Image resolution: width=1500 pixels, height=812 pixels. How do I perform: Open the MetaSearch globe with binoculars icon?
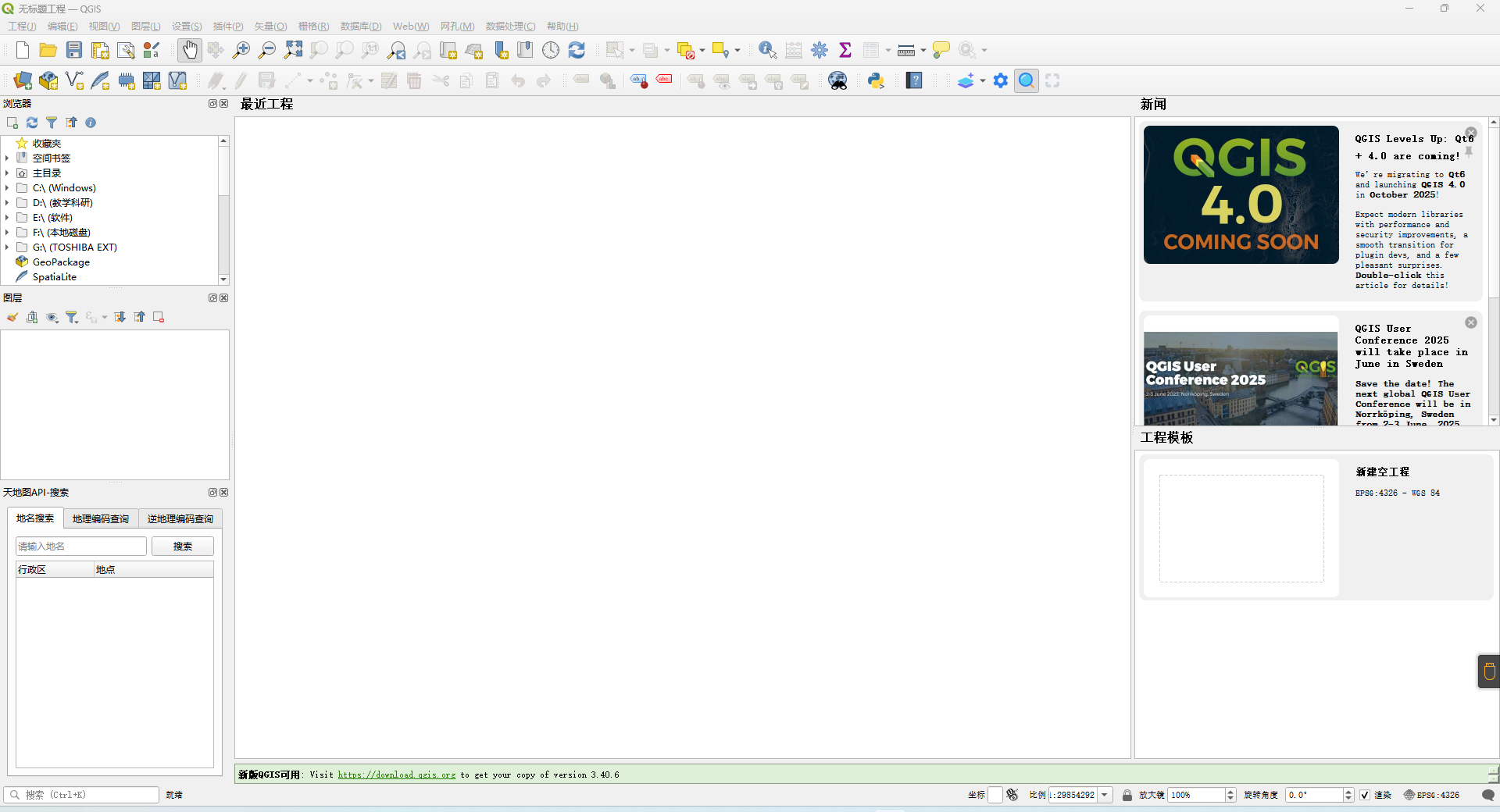(x=838, y=80)
